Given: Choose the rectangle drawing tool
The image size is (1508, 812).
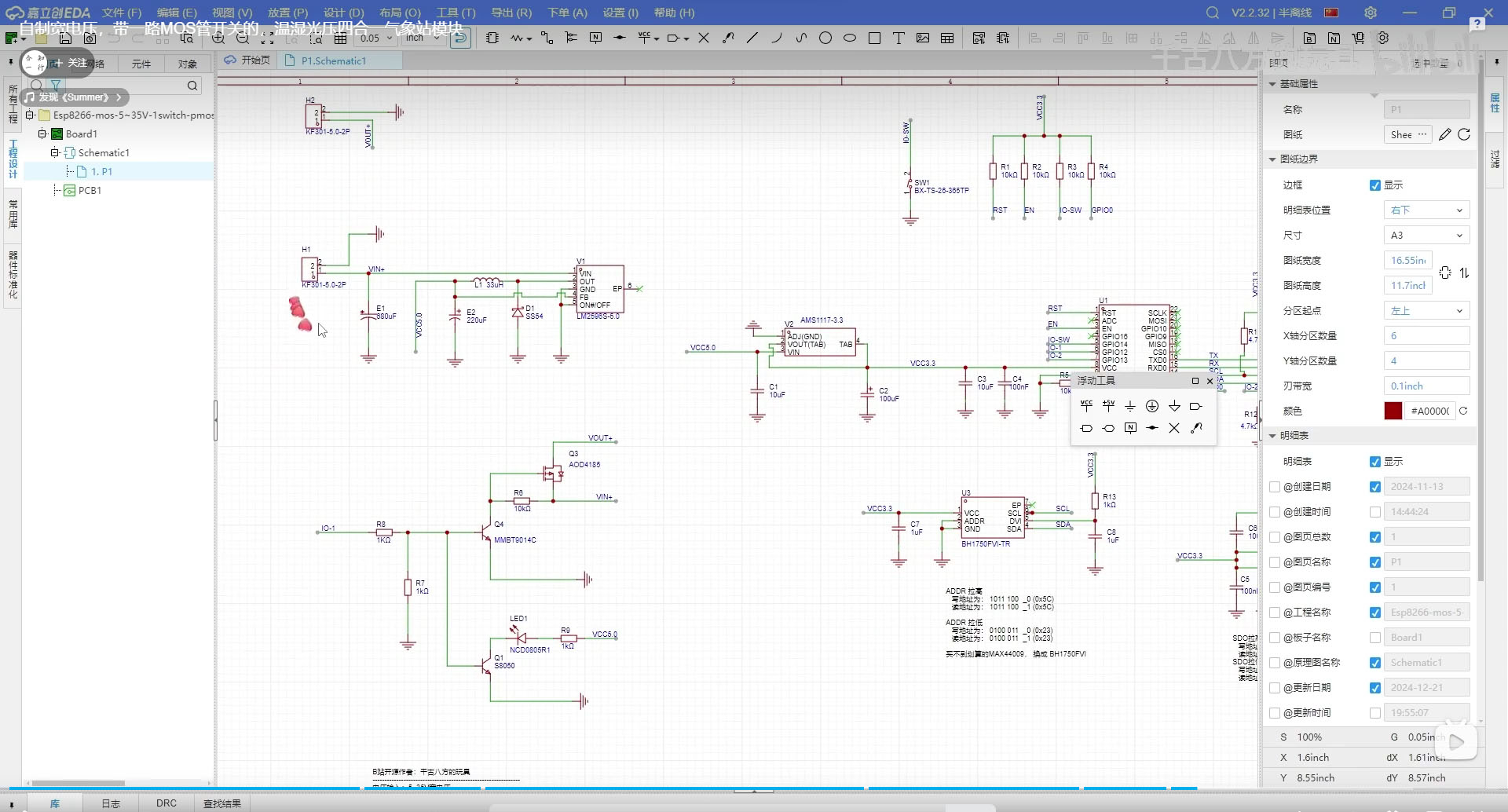Looking at the screenshot, I should 874,38.
